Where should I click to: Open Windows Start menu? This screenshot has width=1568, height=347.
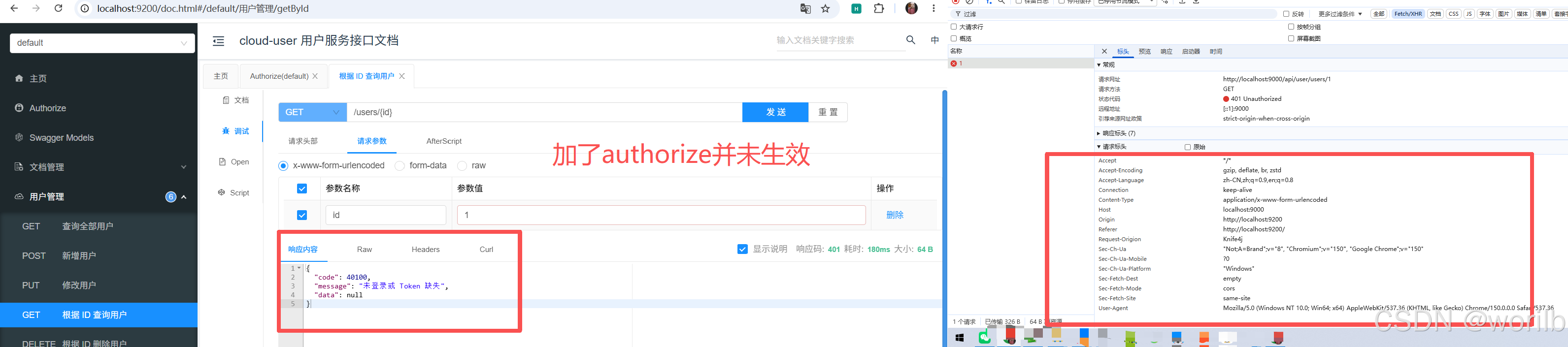(960, 337)
